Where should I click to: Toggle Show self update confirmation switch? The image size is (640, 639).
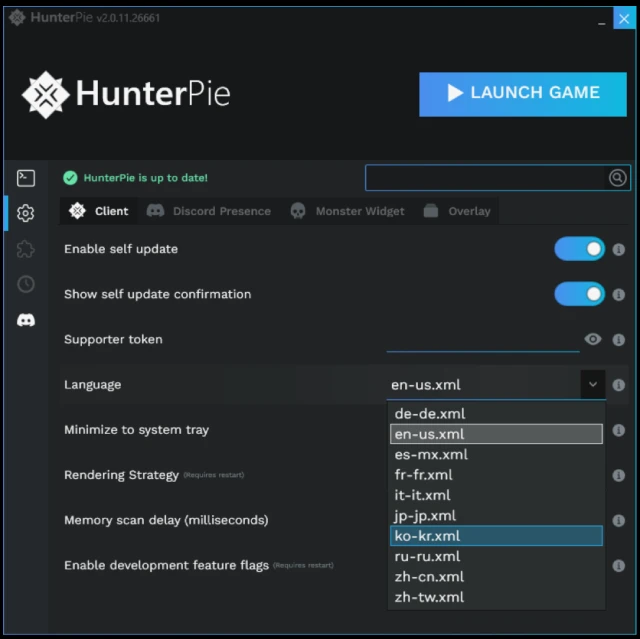coord(579,294)
